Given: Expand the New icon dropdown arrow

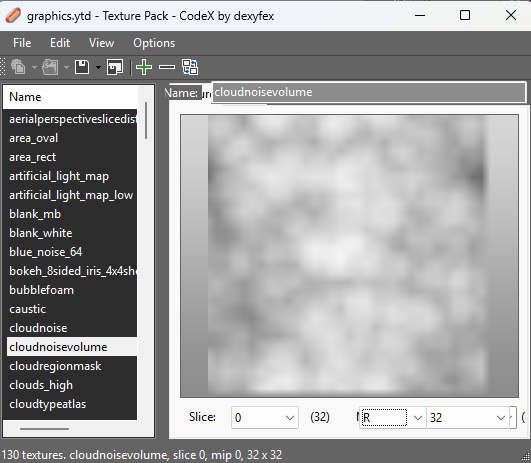Looking at the screenshot, I should (x=34, y=67).
